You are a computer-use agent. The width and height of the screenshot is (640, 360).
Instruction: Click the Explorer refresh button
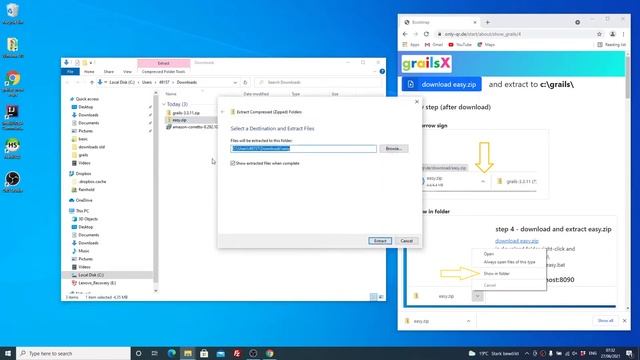coord(245,82)
